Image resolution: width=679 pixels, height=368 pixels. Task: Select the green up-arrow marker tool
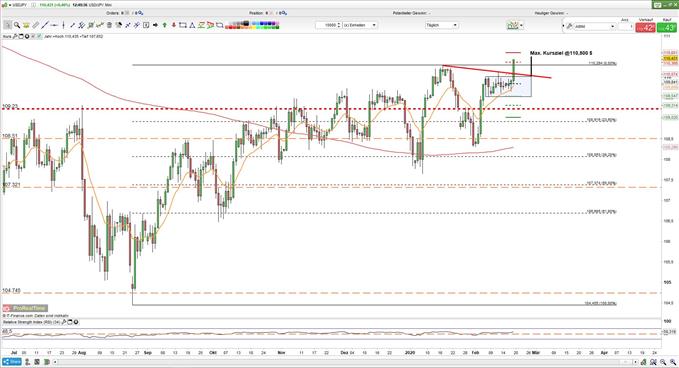tap(165, 25)
